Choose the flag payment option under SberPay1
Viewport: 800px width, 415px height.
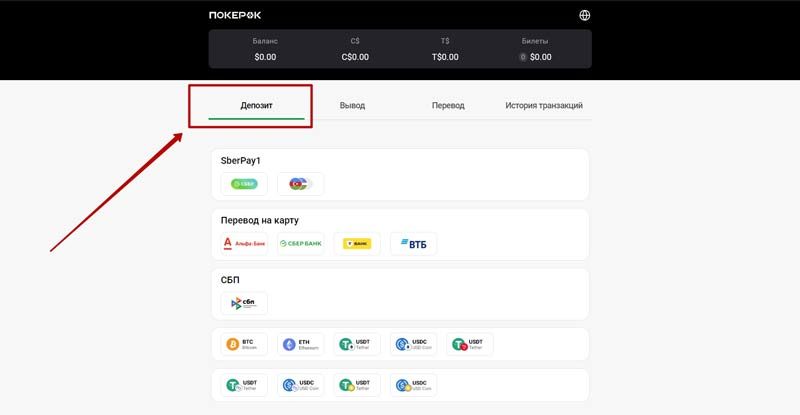[300, 184]
